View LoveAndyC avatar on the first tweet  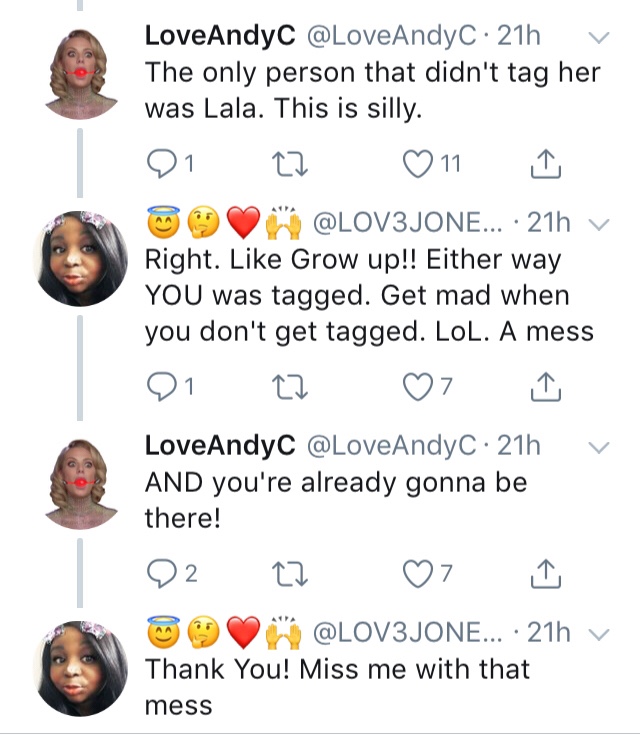point(84,78)
